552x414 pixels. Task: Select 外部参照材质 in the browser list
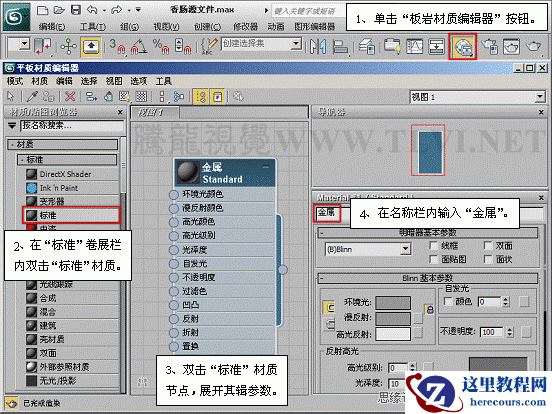coord(72,367)
